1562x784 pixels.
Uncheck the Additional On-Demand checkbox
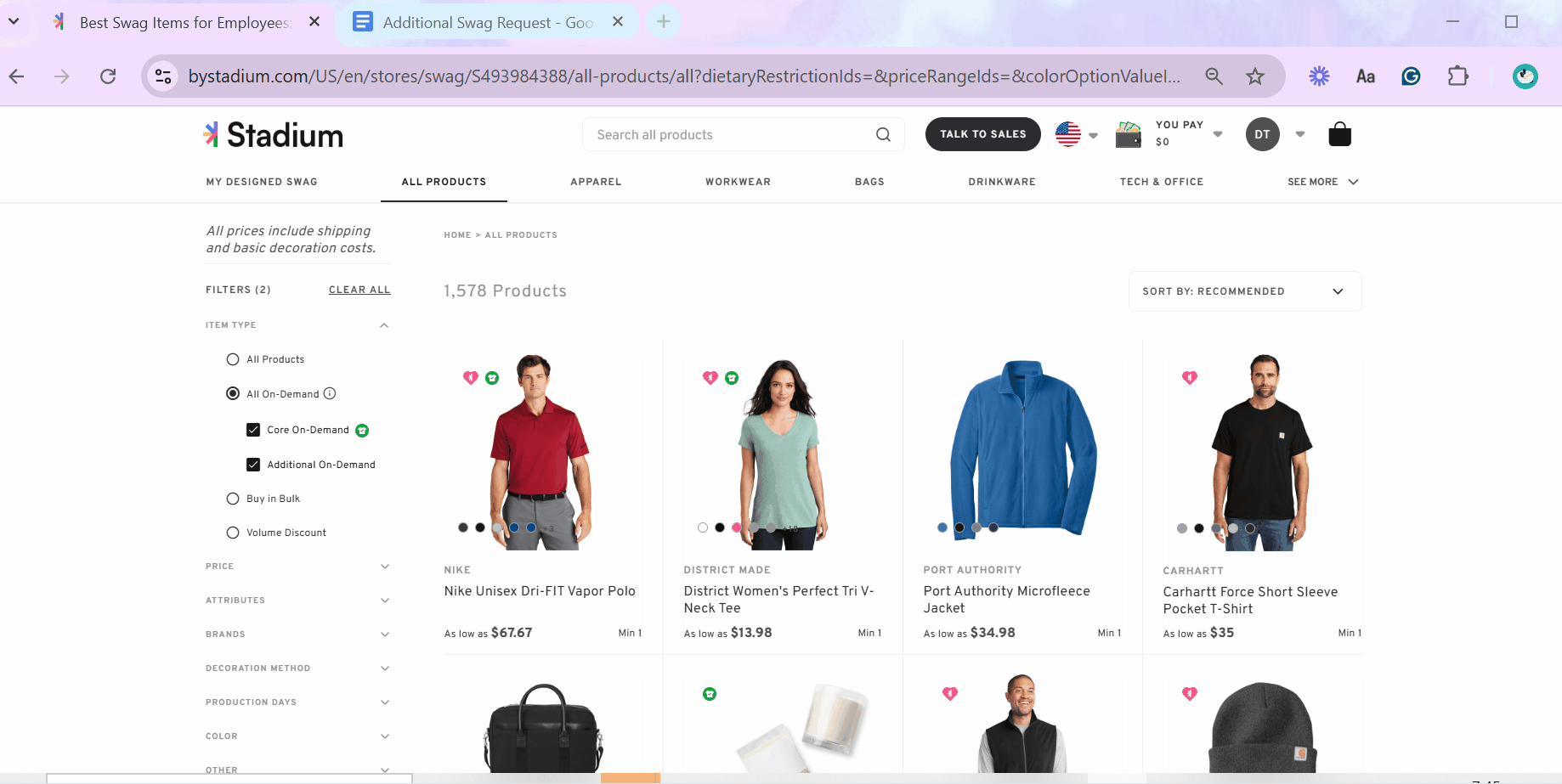pos(253,465)
